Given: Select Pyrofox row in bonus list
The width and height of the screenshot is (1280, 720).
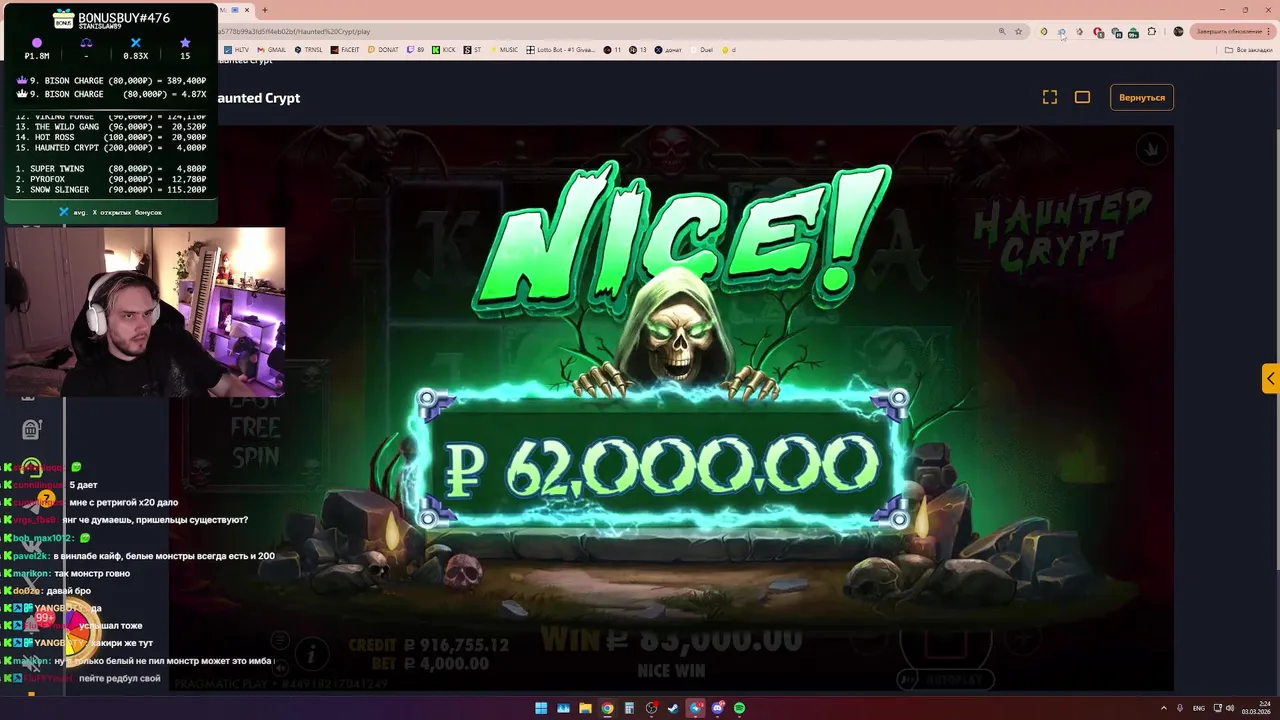Looking at the screenshot, I should point(110,179).
